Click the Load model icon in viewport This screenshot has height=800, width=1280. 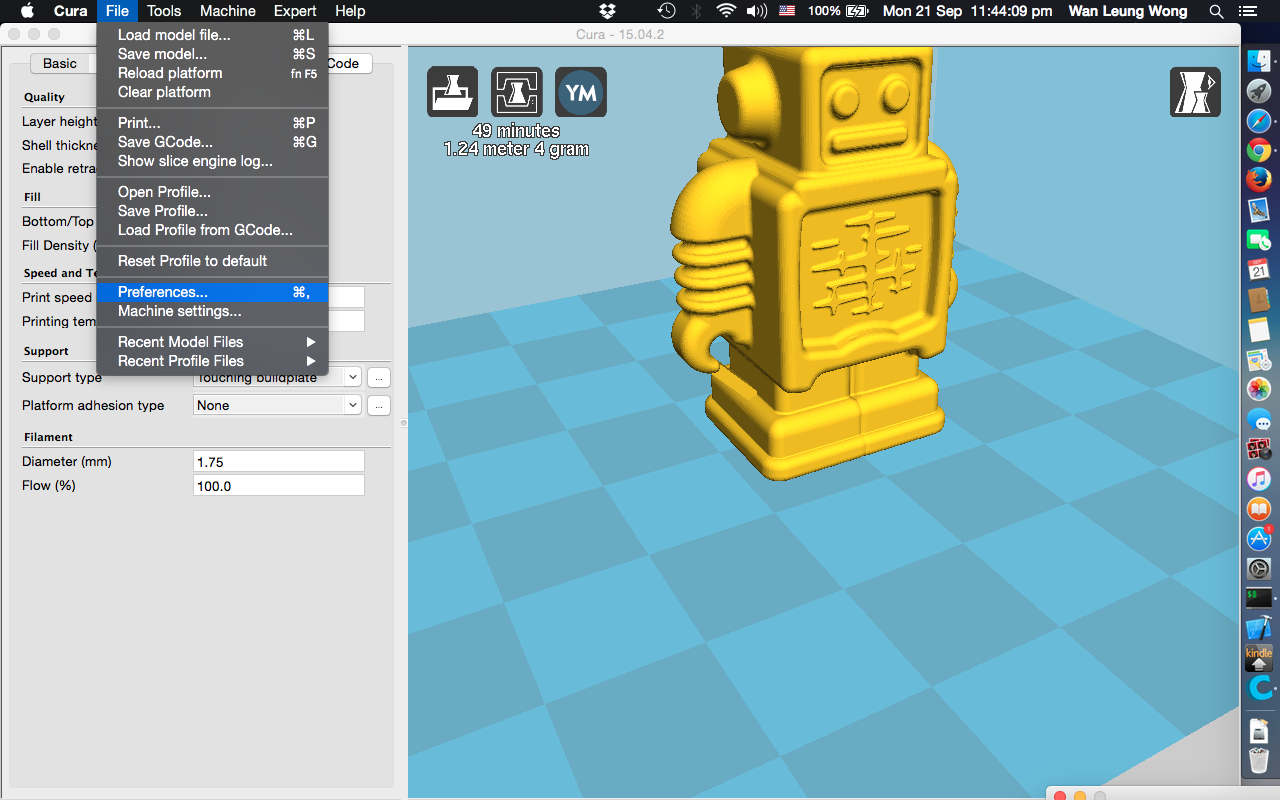[453, 93]
